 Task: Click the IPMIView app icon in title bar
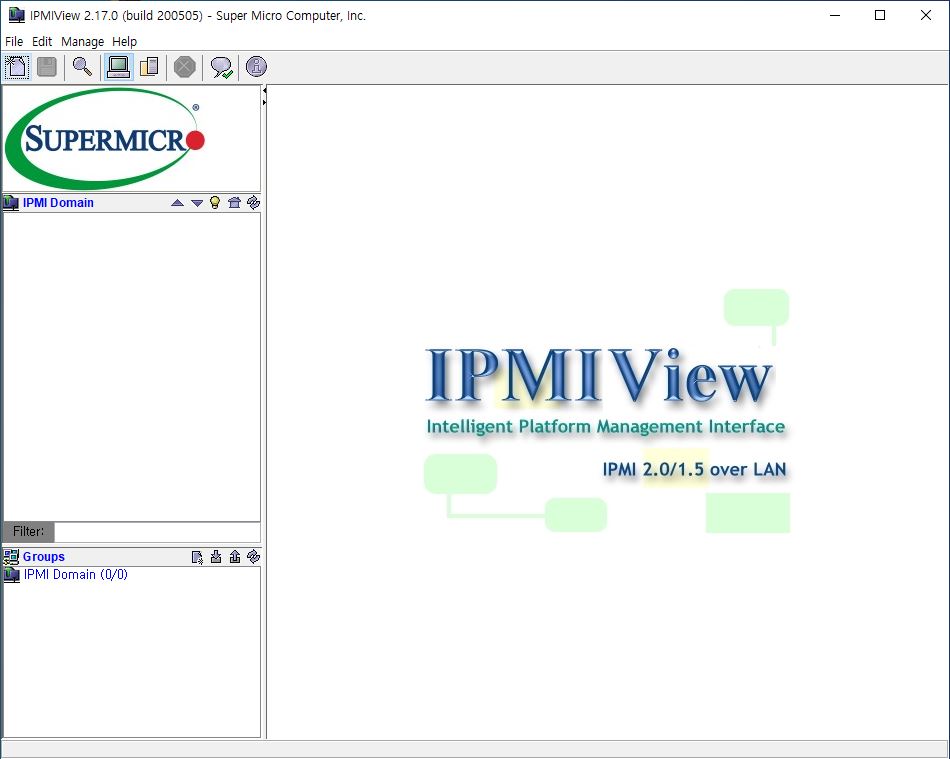pyautogui.click(x=16, y=15)
